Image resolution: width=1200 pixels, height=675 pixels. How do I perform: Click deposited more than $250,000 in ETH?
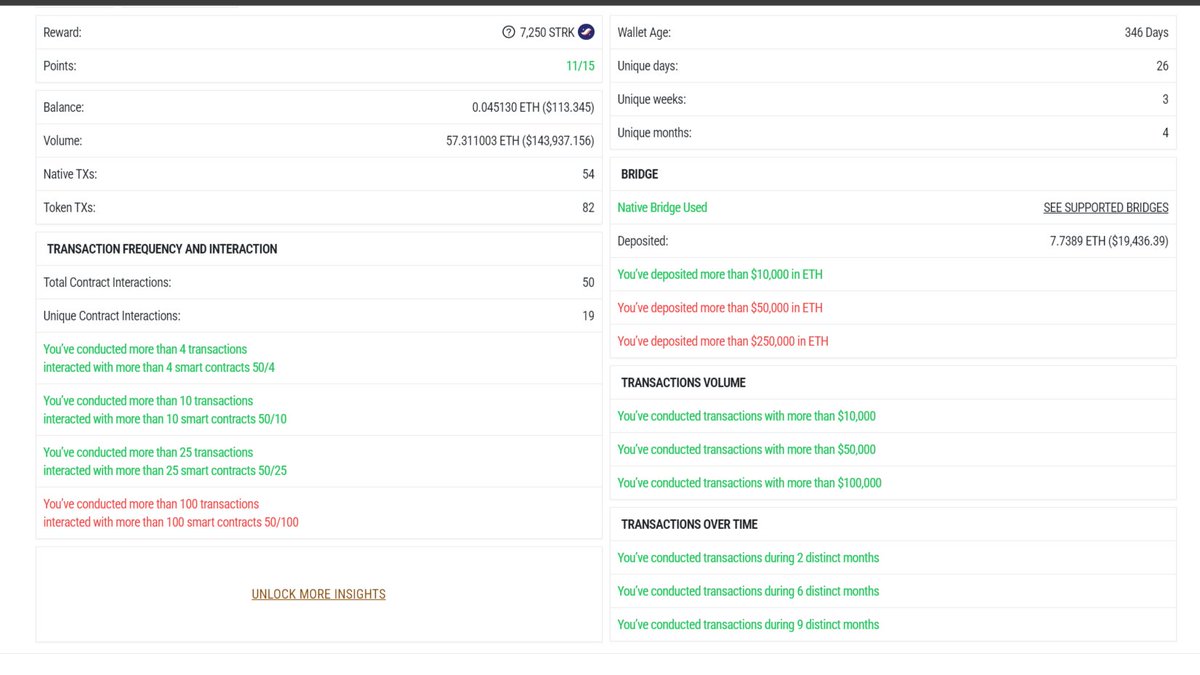pos(723,341)
